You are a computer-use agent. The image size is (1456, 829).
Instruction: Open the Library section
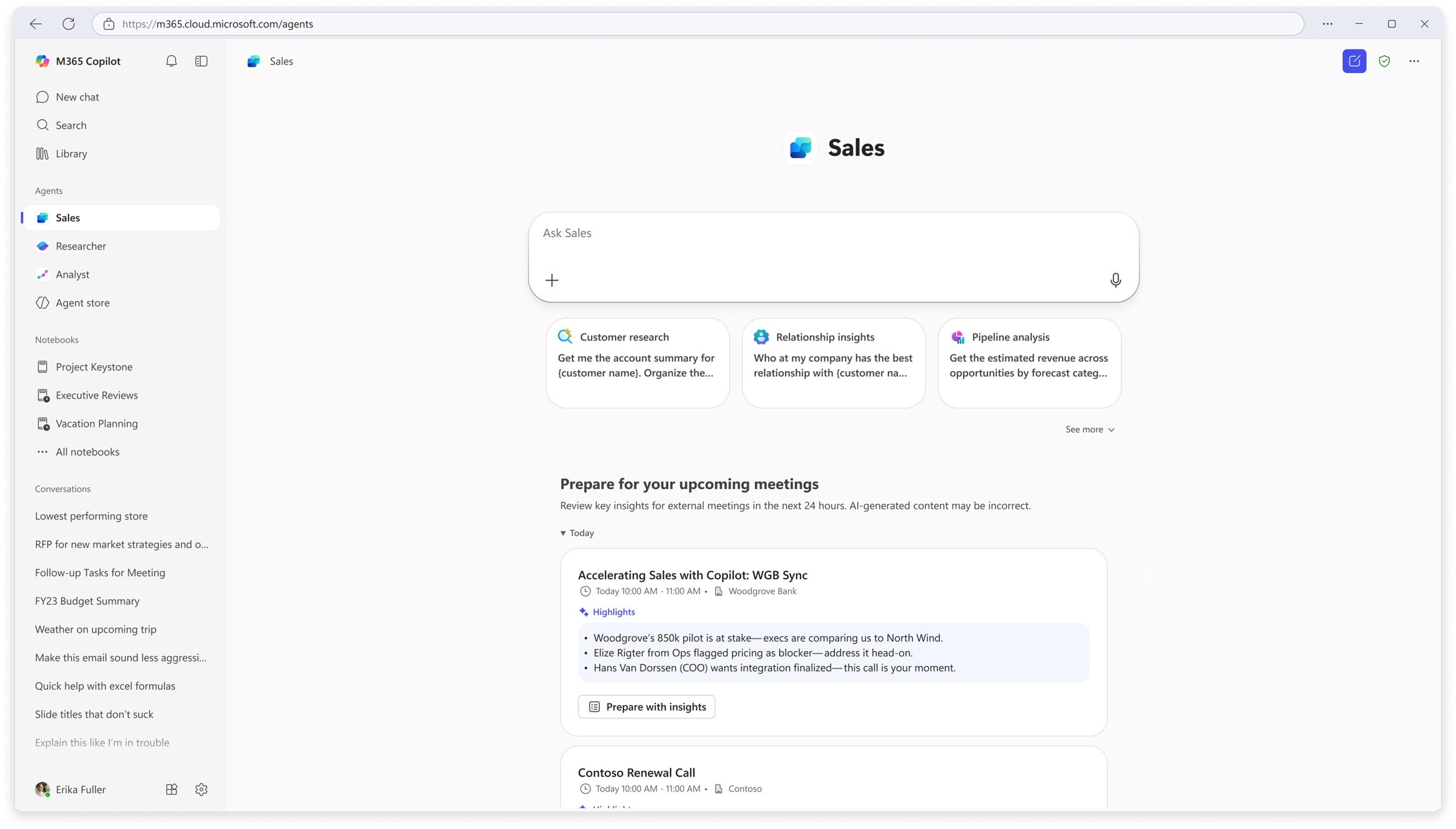click(71, 153)
